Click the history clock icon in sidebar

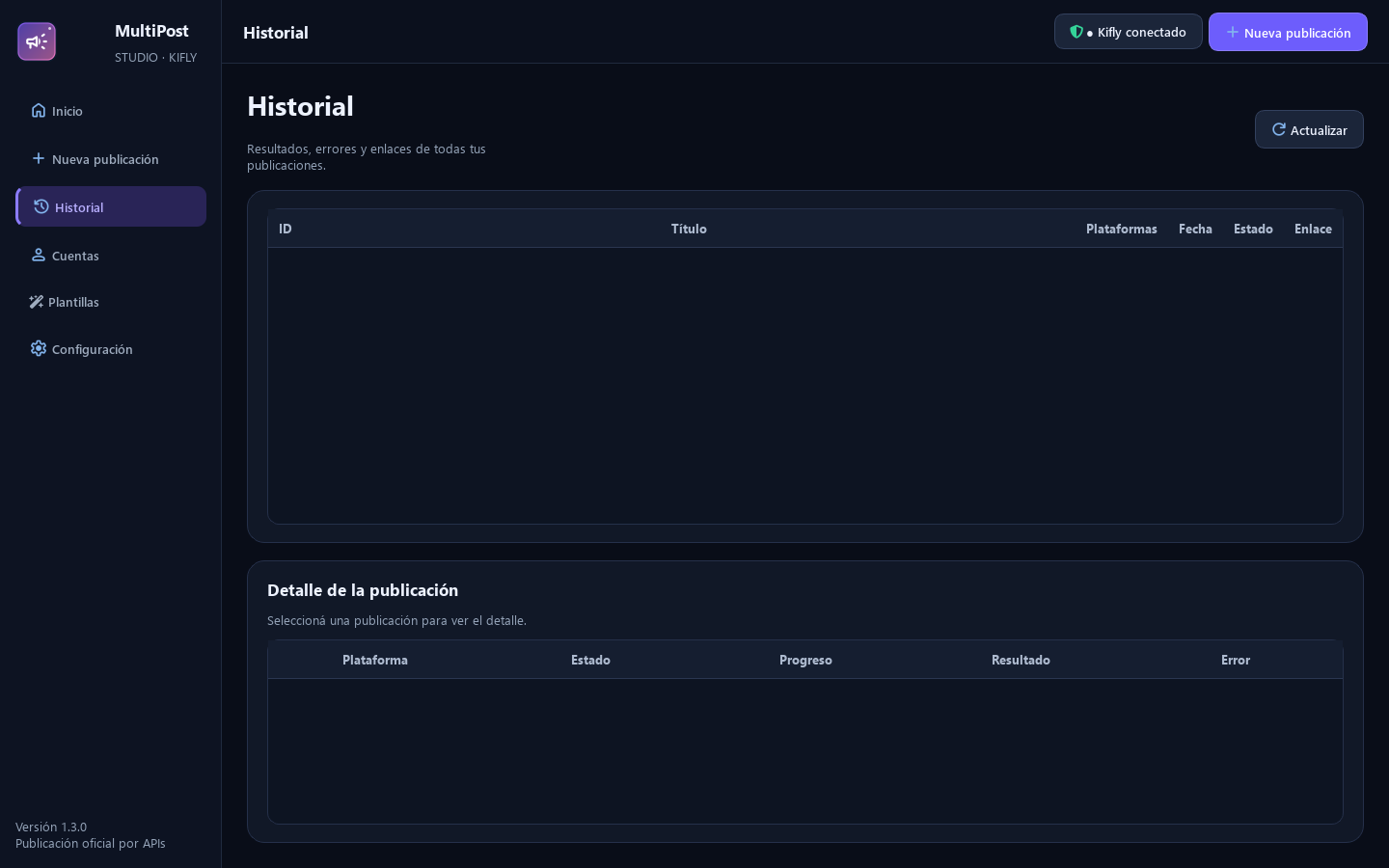(41, 206)
